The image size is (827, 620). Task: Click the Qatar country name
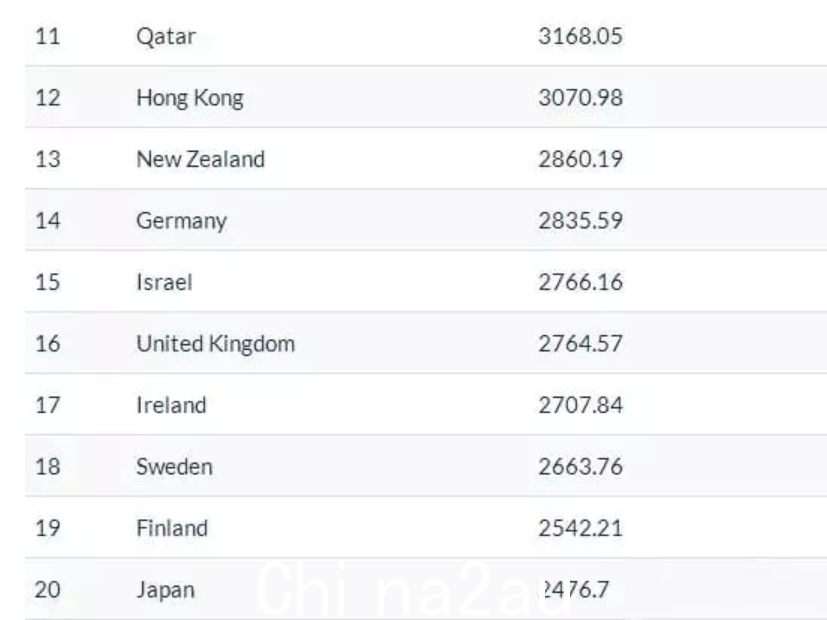click(x=166, y=37)
